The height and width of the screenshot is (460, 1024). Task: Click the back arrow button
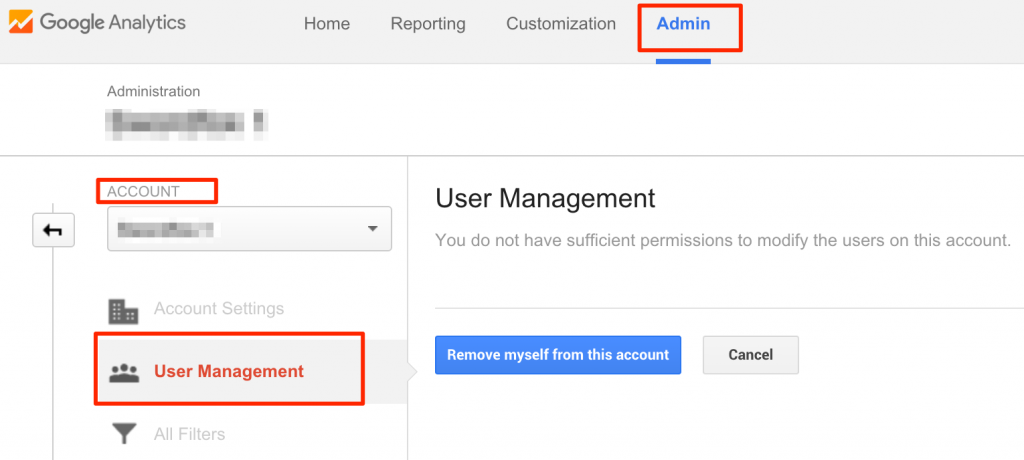54,230
